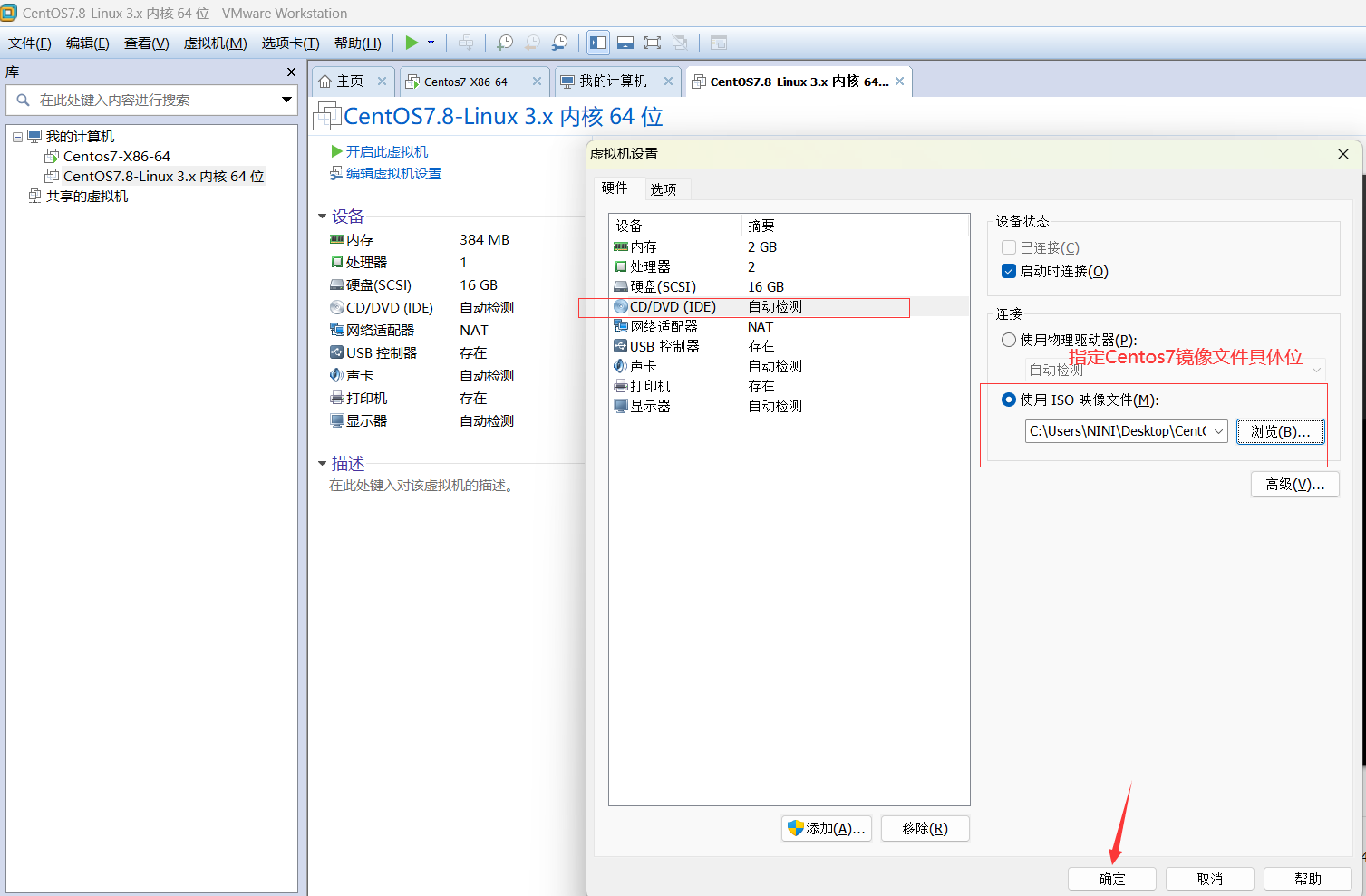Image resolution: width=1366 pixels, height=896 pixels.
Task: Click the thumbnail bar toolbar icon
Action: click(x=625, y=43)
